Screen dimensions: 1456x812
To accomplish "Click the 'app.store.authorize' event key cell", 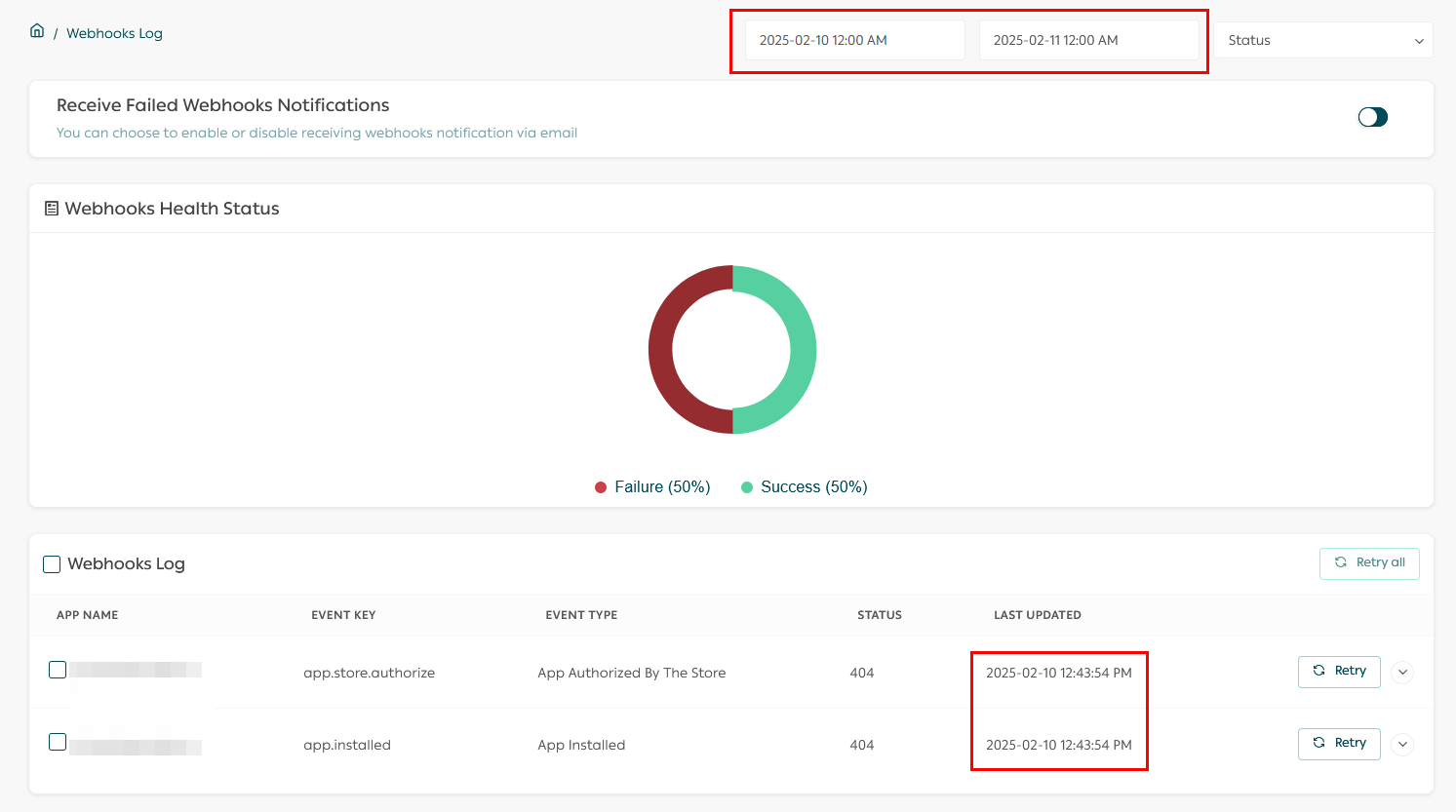I will click(x=370, y=673).
